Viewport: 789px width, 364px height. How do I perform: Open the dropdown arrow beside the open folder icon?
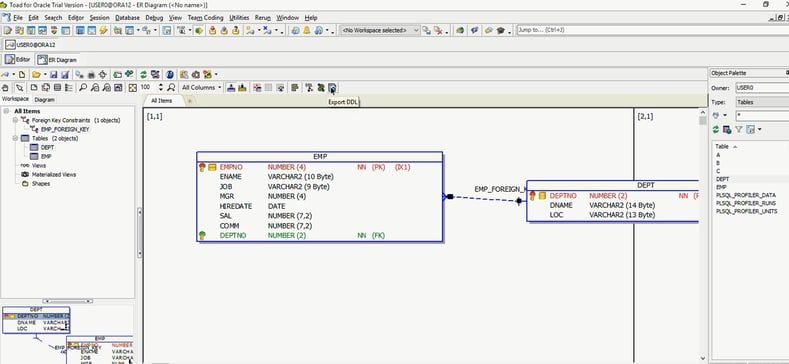45,75
